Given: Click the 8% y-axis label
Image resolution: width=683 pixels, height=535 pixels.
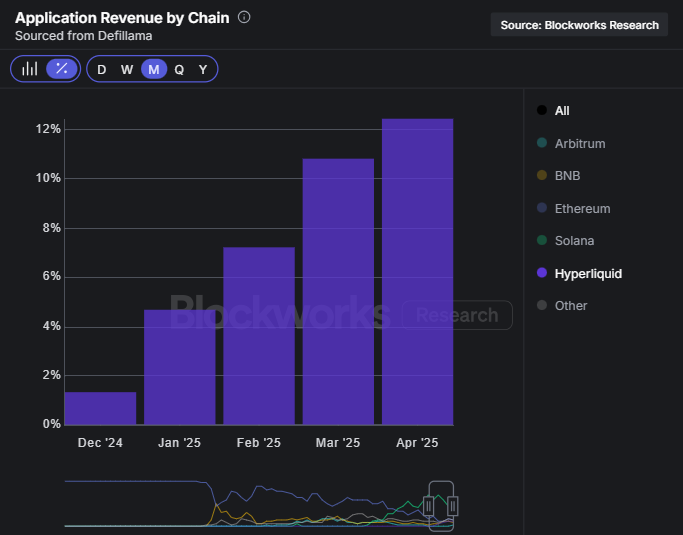Looking at the screenshot, I should point(51,228).
